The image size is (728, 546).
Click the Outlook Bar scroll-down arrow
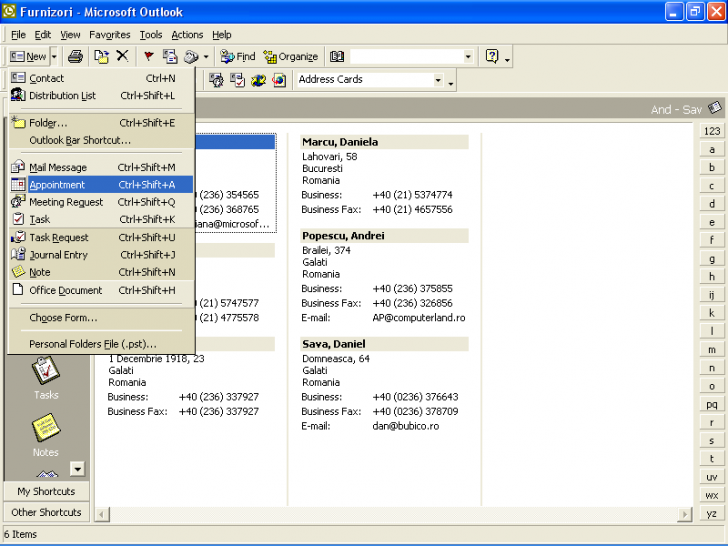pos(78,468)
